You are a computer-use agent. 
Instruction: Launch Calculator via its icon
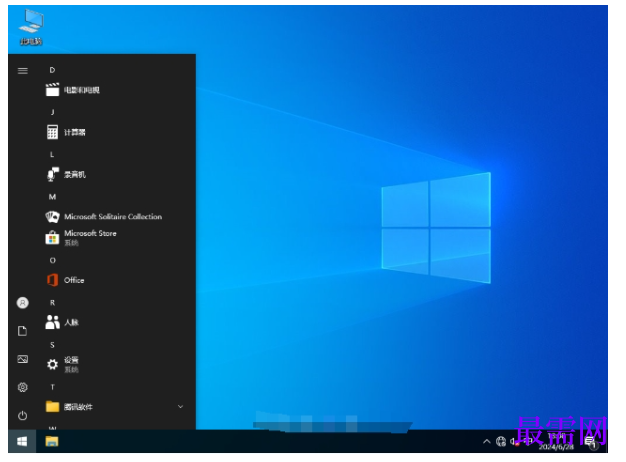tap(52, 132)
